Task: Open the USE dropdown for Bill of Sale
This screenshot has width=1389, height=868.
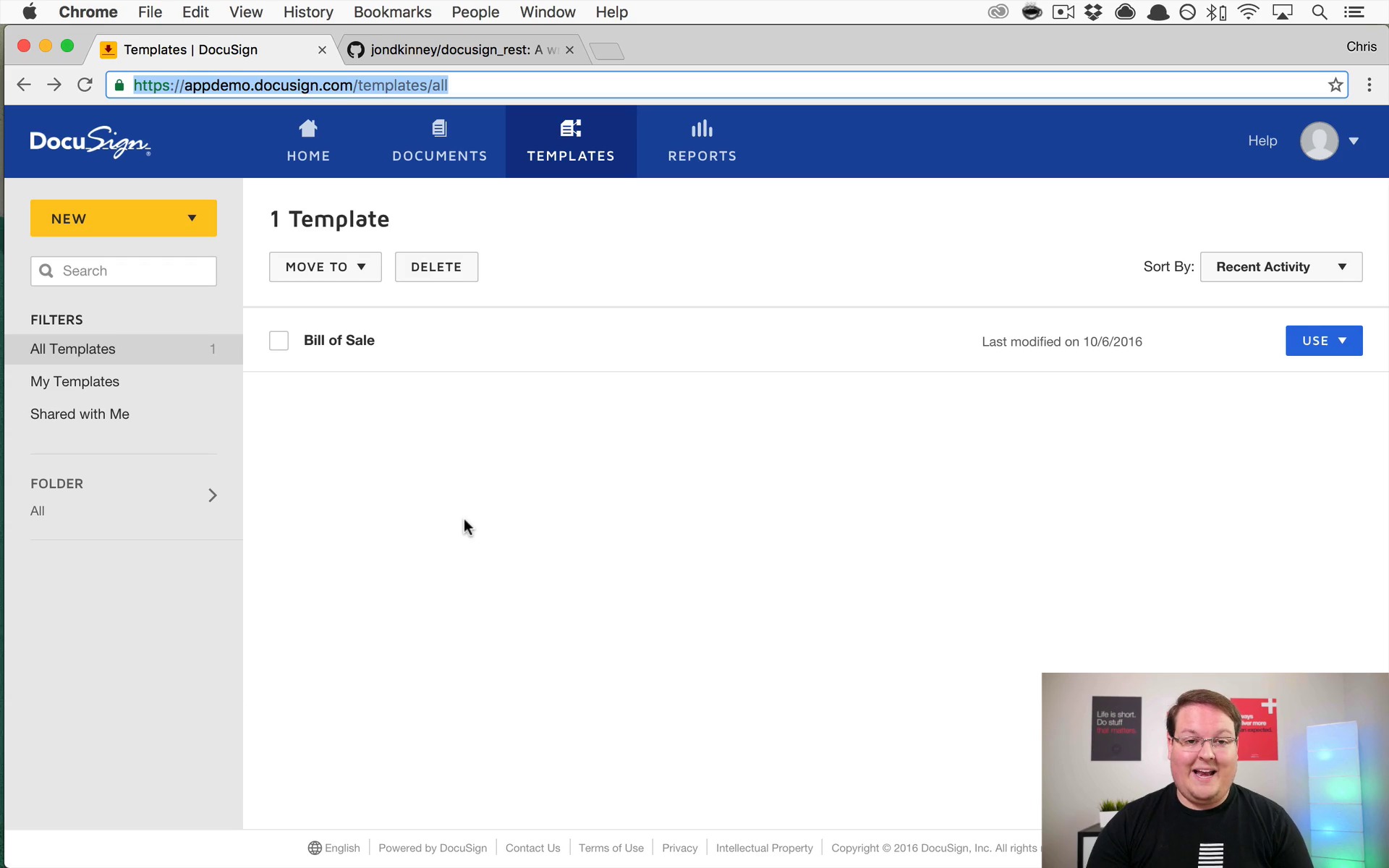Action: coord(1324,341)
